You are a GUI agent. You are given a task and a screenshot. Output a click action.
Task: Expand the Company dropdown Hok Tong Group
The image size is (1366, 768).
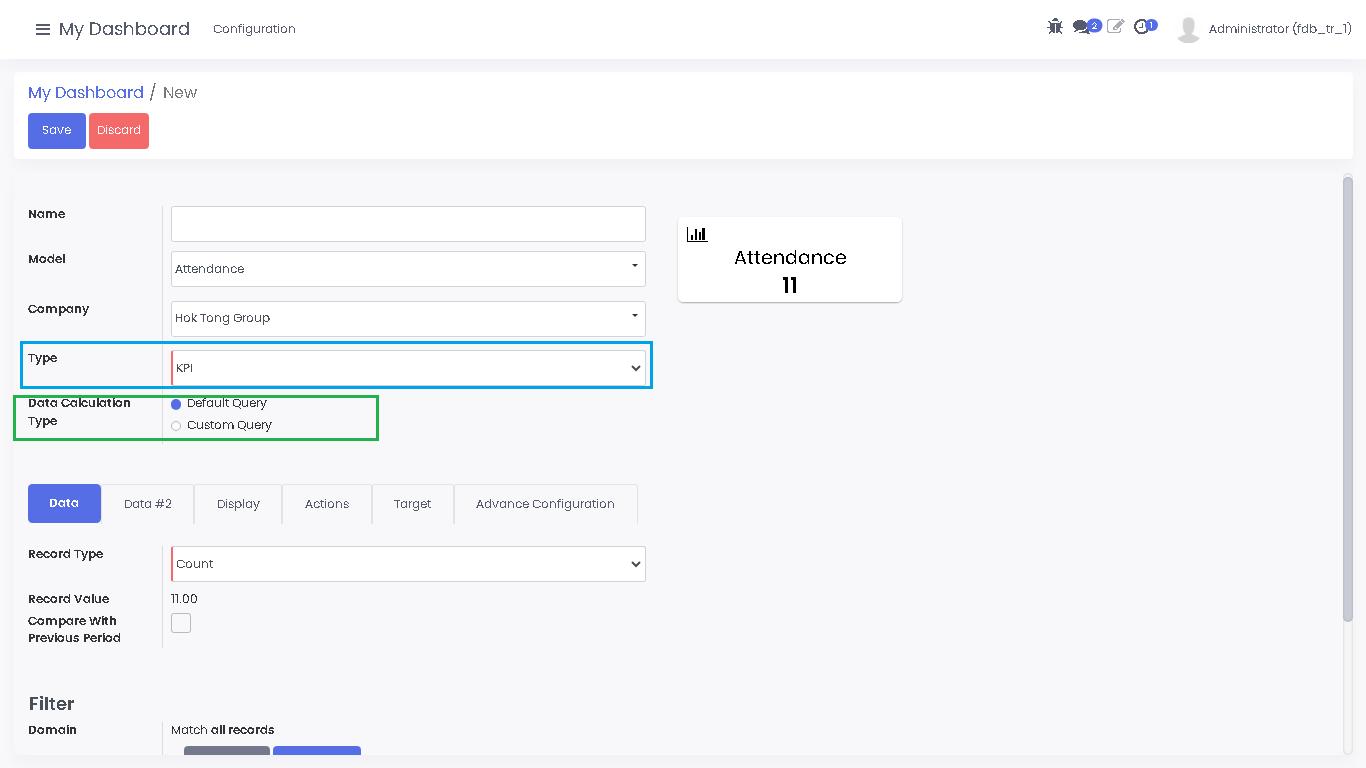point(408,318)
